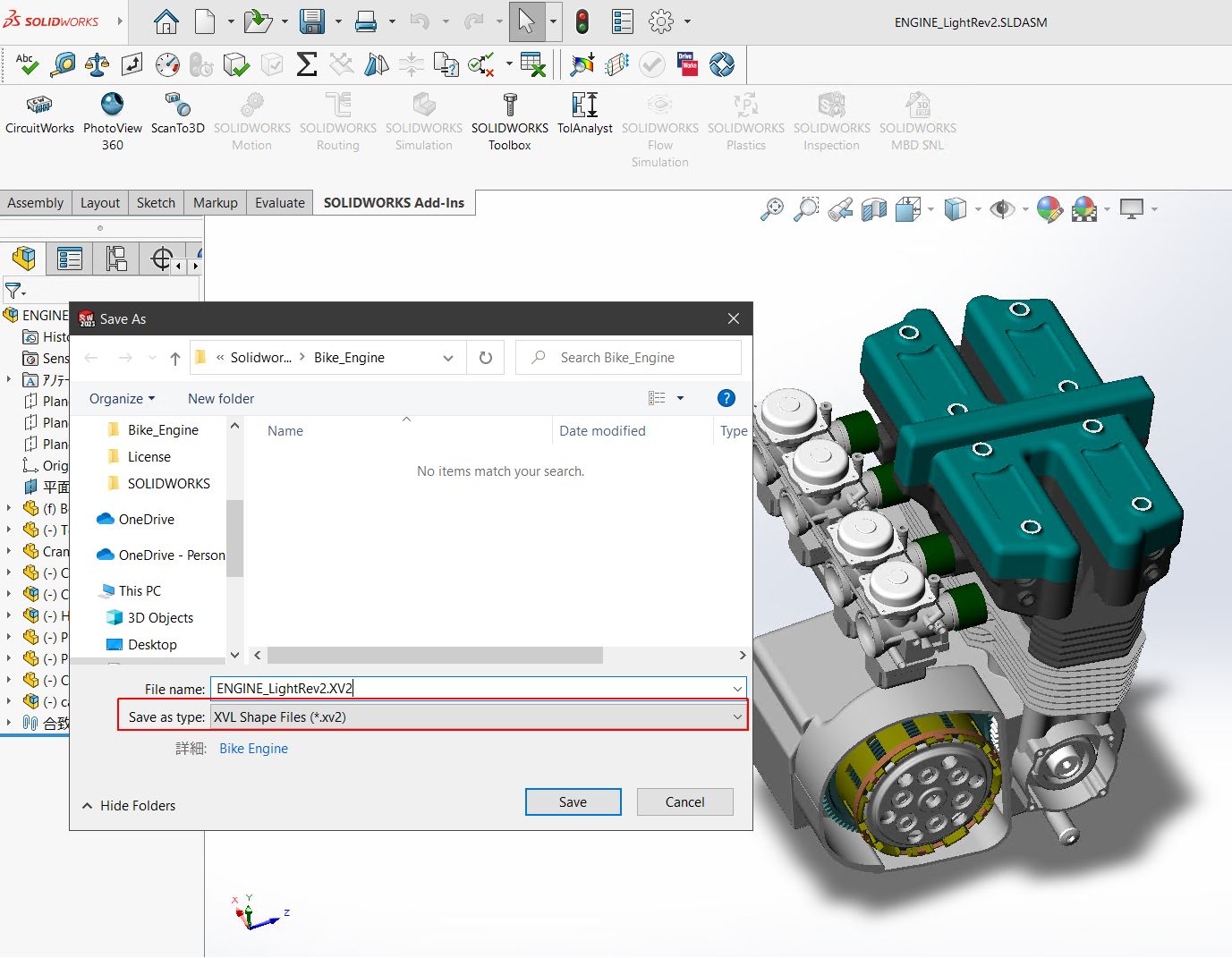This screenshot has width=1232, height=958.
Task: Click the Section View icon
Action: tap(872, 209)
